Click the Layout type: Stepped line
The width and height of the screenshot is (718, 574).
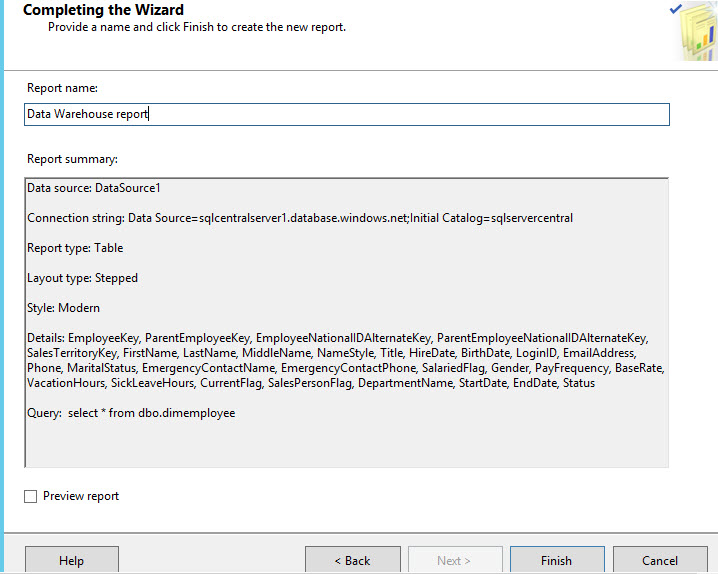tap(82, 278)
